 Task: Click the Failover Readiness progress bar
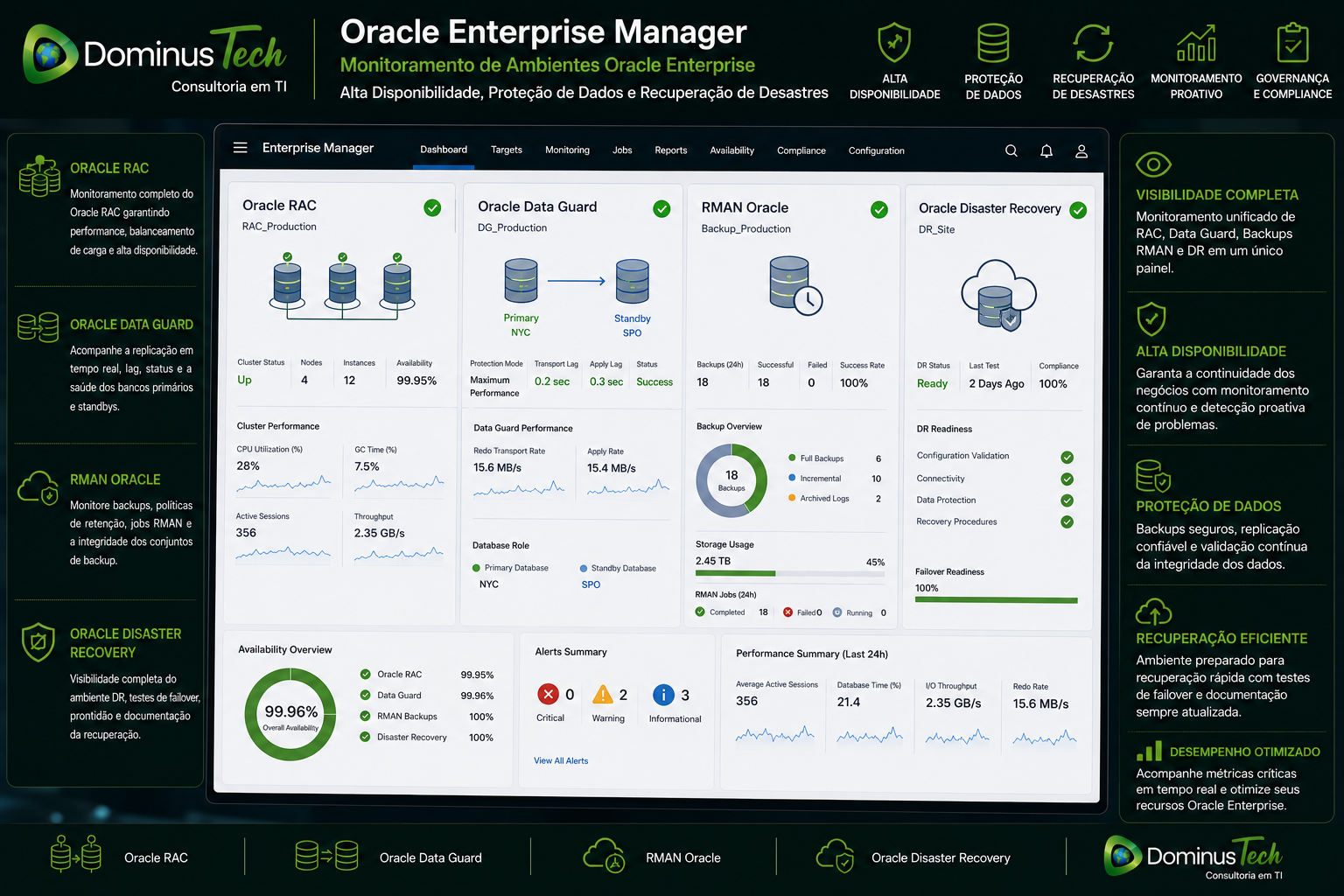(x=997, y=600)
